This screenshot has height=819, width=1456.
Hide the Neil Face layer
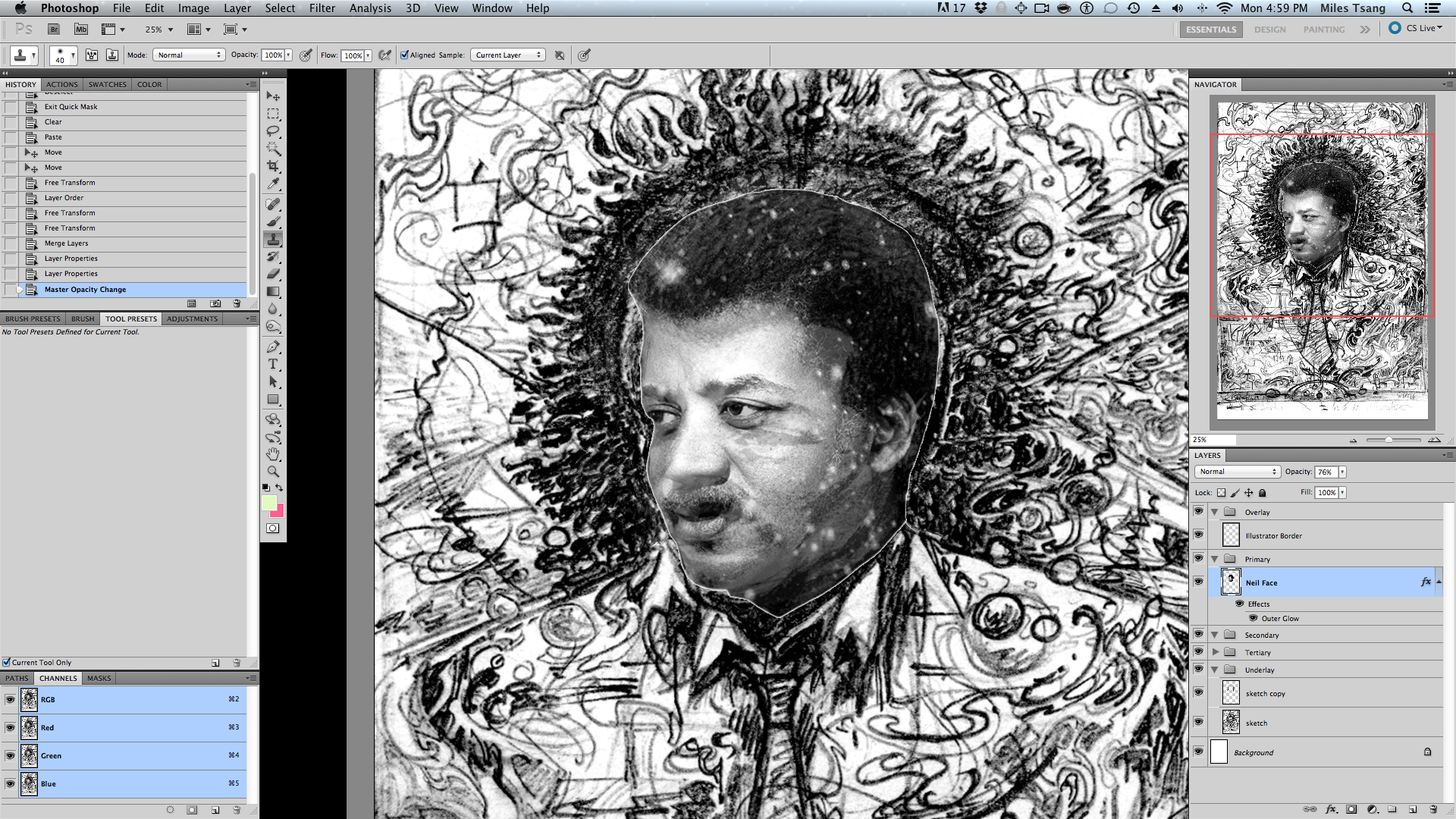pyautogui.click(x=1198, y=582)
